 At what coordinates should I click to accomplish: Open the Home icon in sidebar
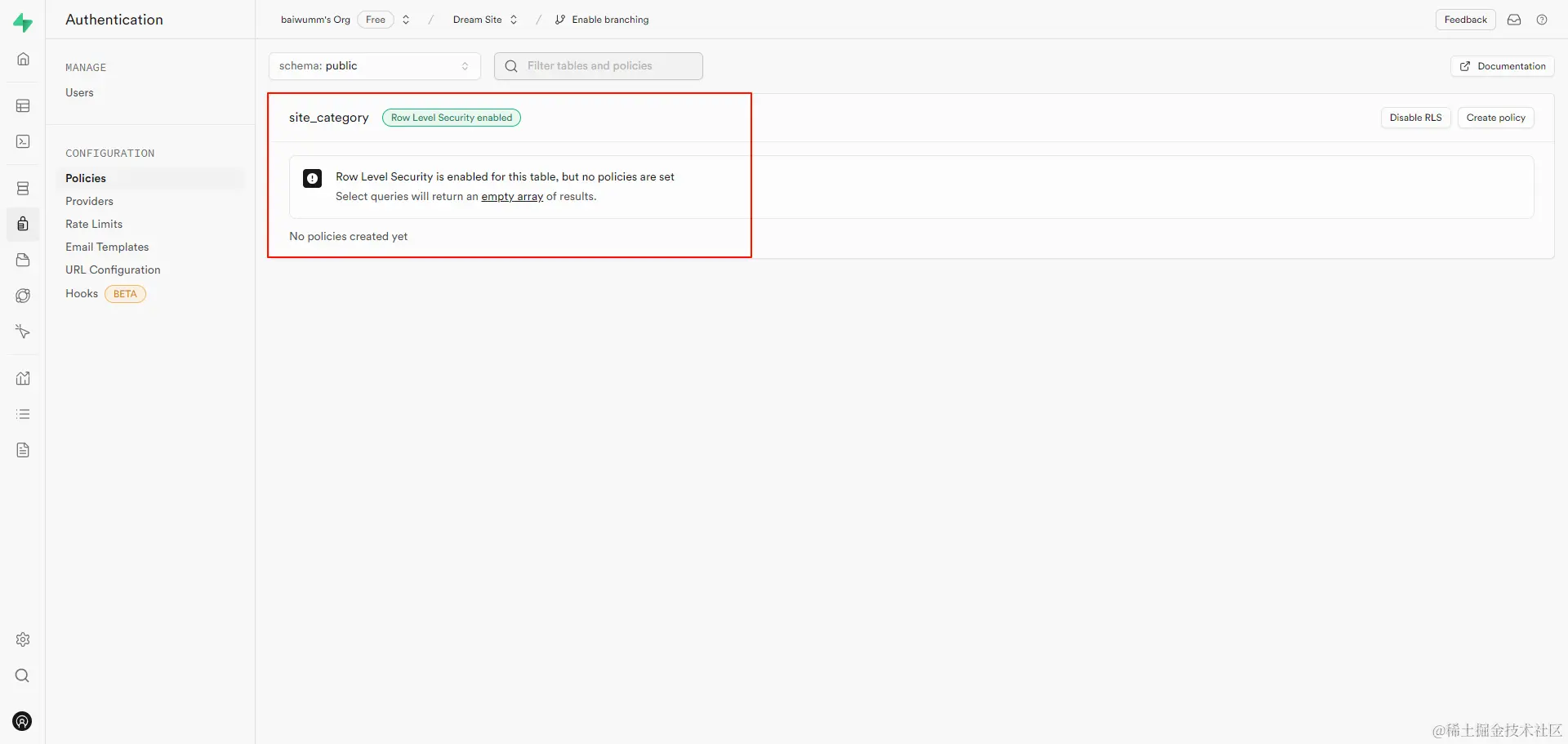23,59
